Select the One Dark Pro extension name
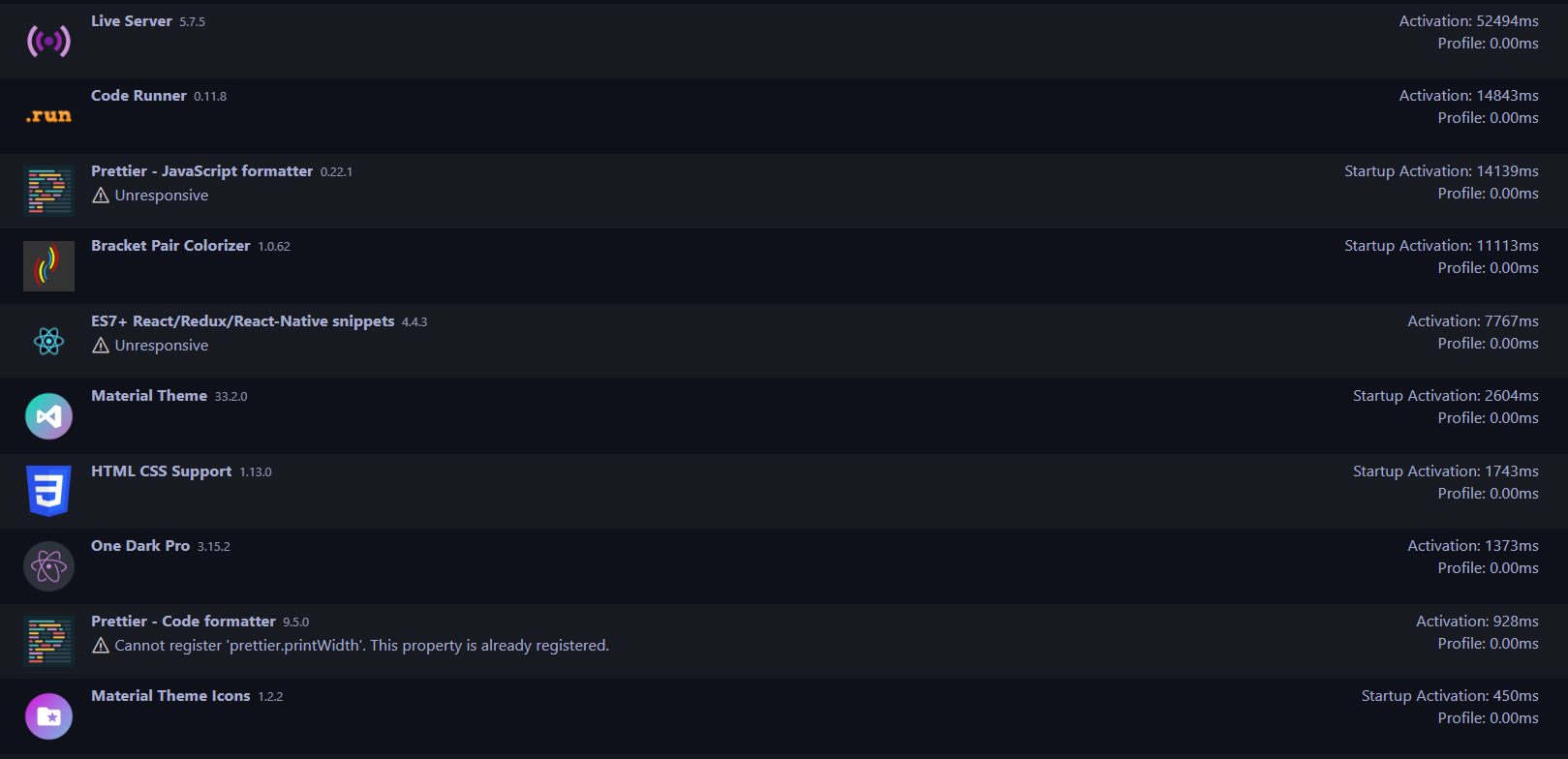The height and width of the screenshot is (759, 1568). [x=139, y=545]
